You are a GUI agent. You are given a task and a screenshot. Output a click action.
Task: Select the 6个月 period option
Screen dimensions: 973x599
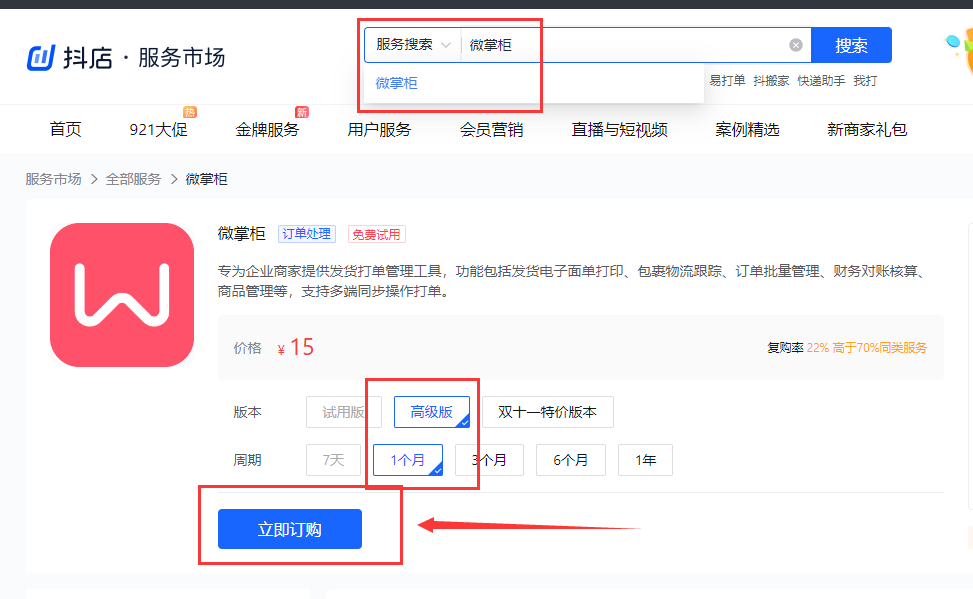click(x=571, y=460)
